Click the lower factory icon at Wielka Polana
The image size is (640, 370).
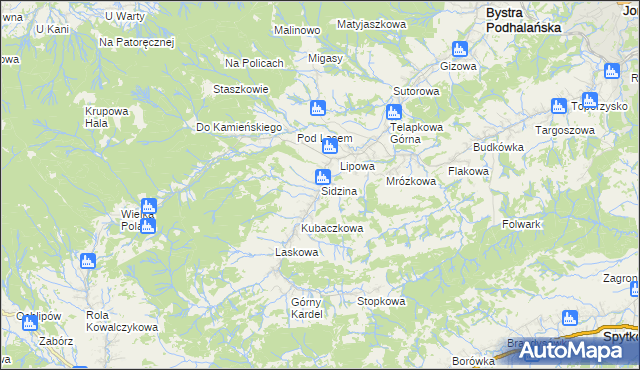tap(148, 226)
